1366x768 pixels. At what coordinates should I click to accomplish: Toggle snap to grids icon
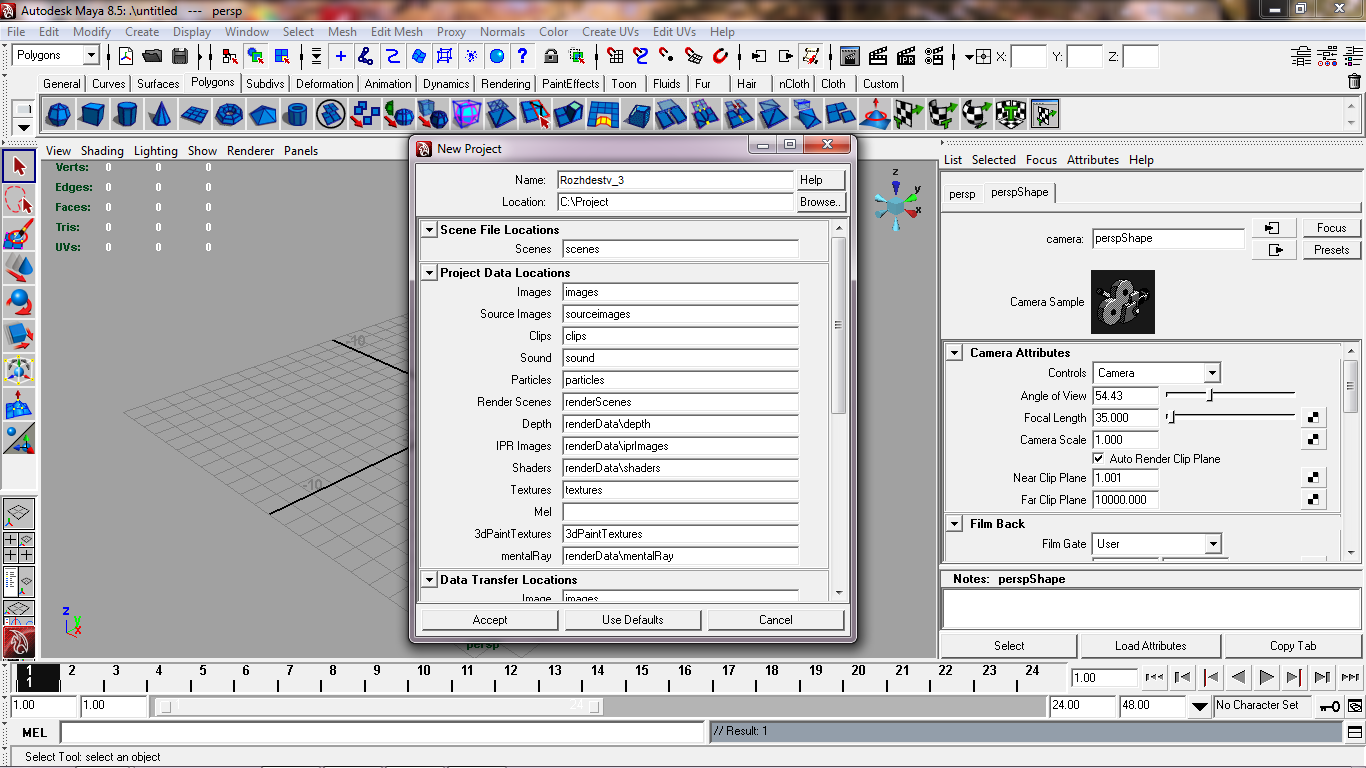click(x=615, y=56)
